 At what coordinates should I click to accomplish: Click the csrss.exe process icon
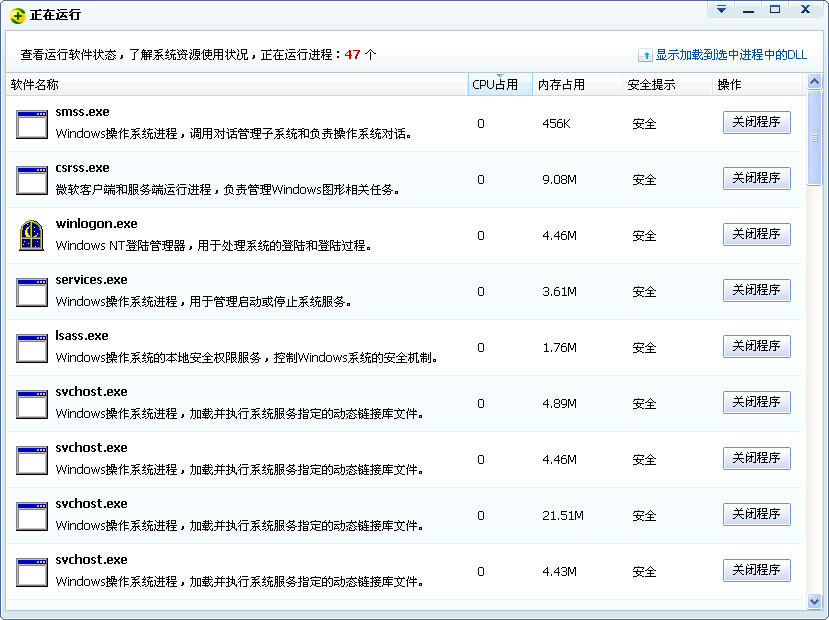coord(32,180)
